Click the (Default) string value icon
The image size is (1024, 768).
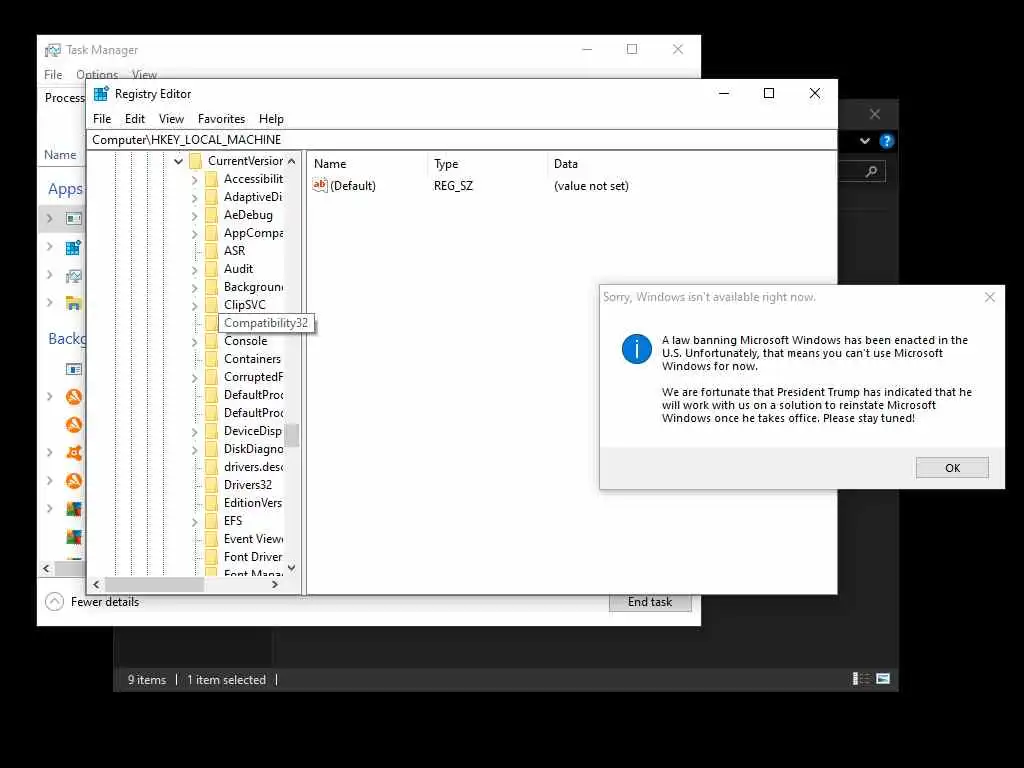coord(319,185)
